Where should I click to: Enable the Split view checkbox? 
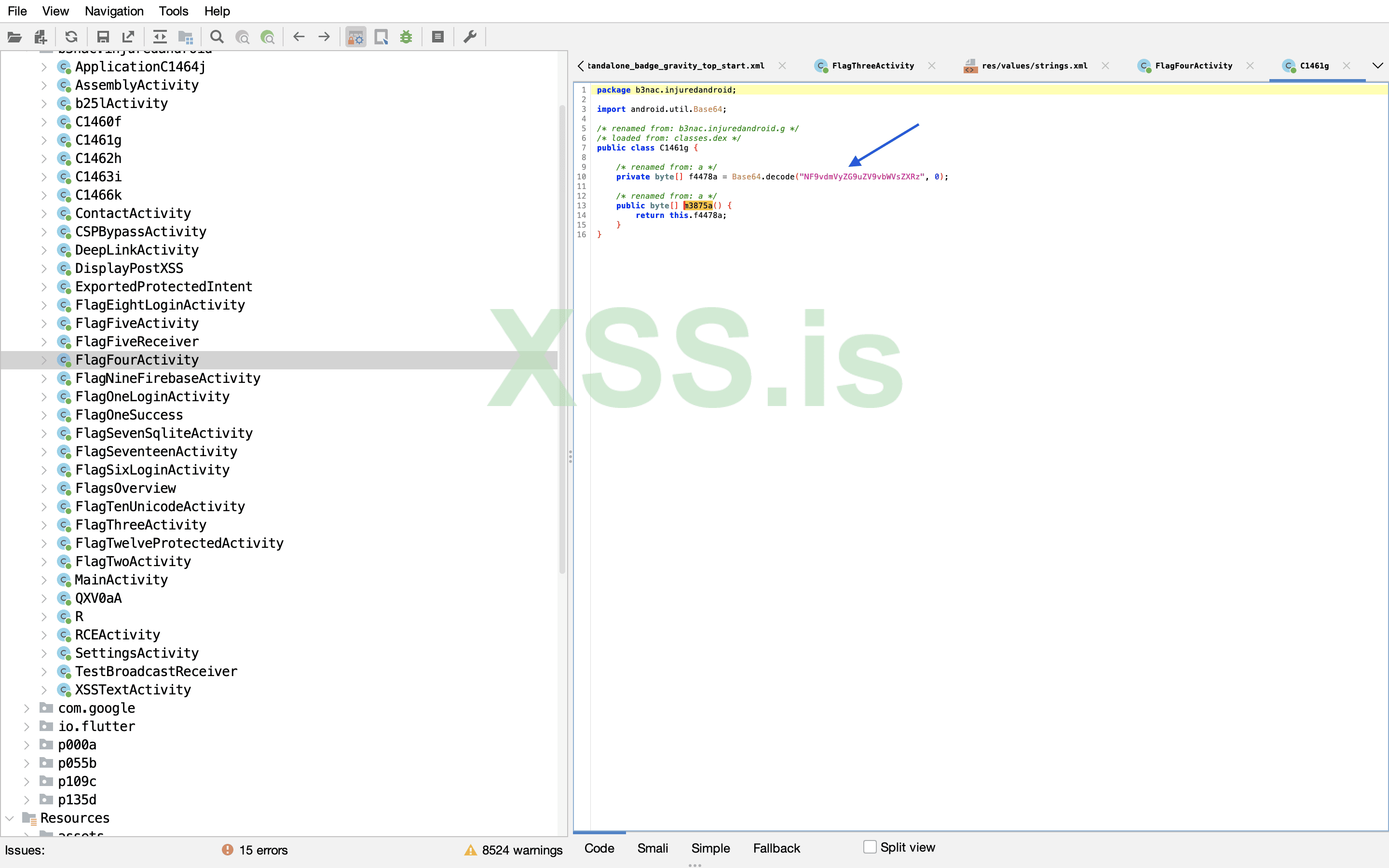click(870, 847)
